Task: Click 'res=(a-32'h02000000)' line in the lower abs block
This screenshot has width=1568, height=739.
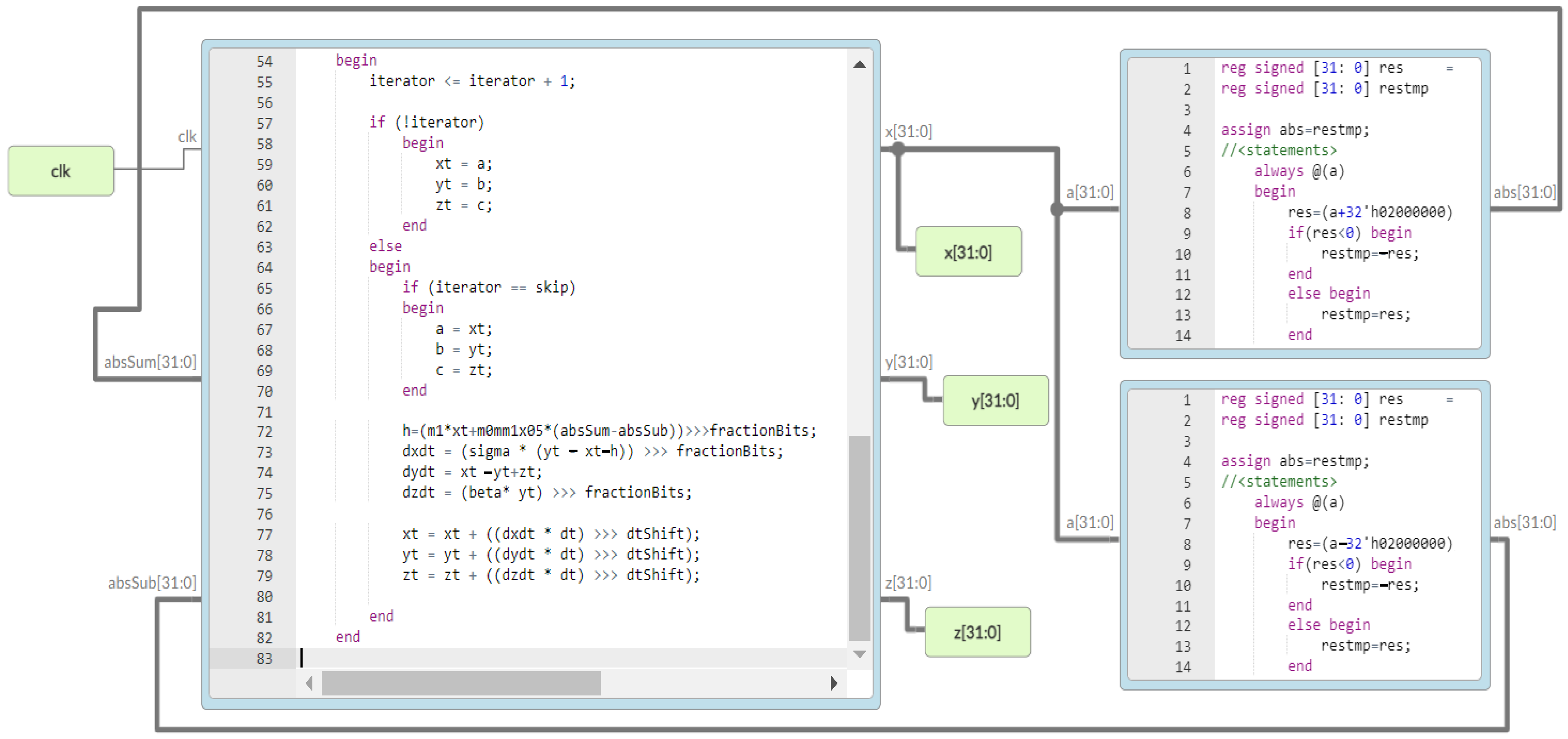Action: click(x=1370, y=543)
